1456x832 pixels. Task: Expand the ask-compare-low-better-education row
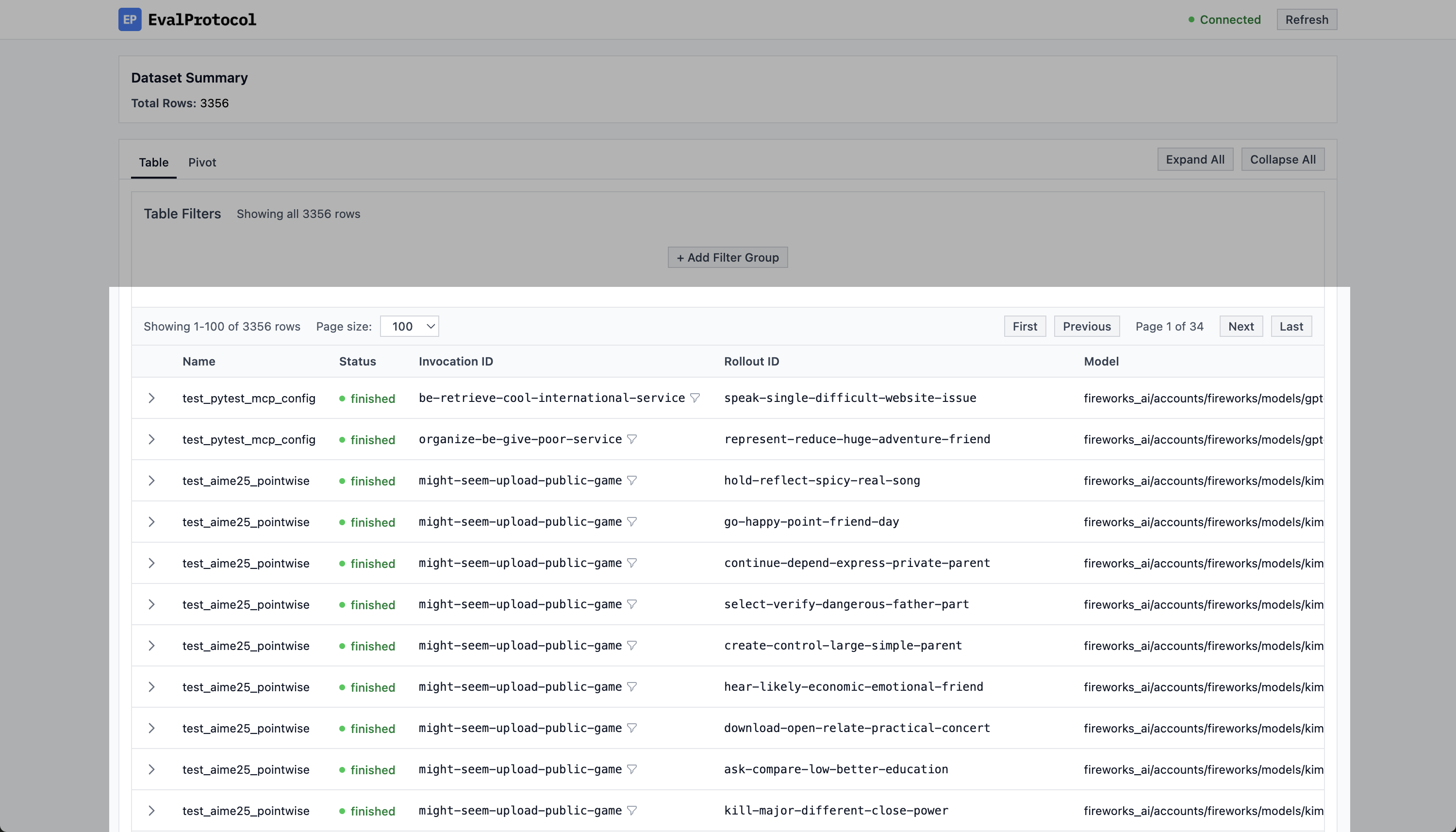pyautogui.click(x=151, y=770)
